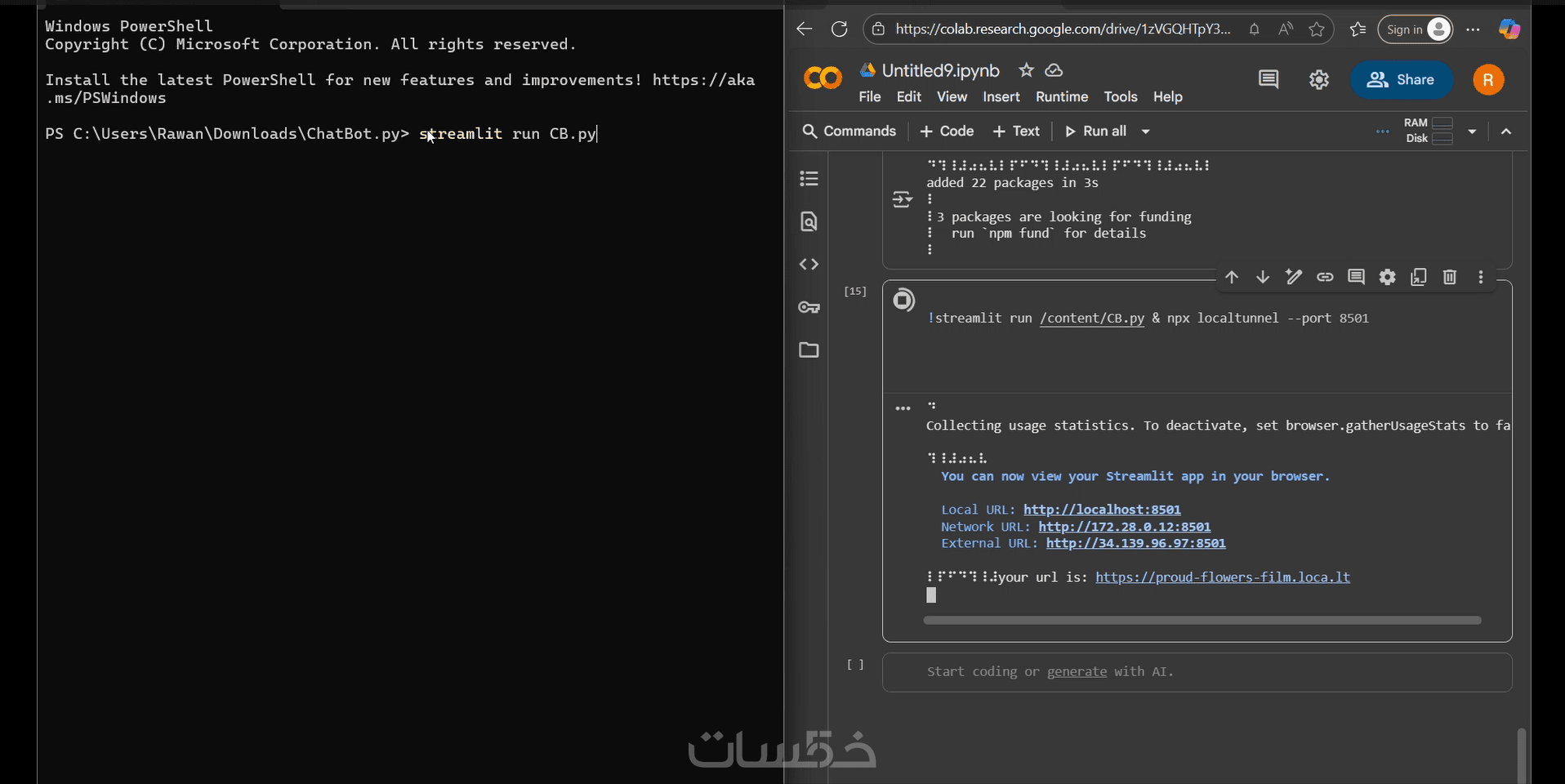The width and height of the screenshot is (1565, 784).
Task: Copy link to the cell
Action: [1325, 277]
